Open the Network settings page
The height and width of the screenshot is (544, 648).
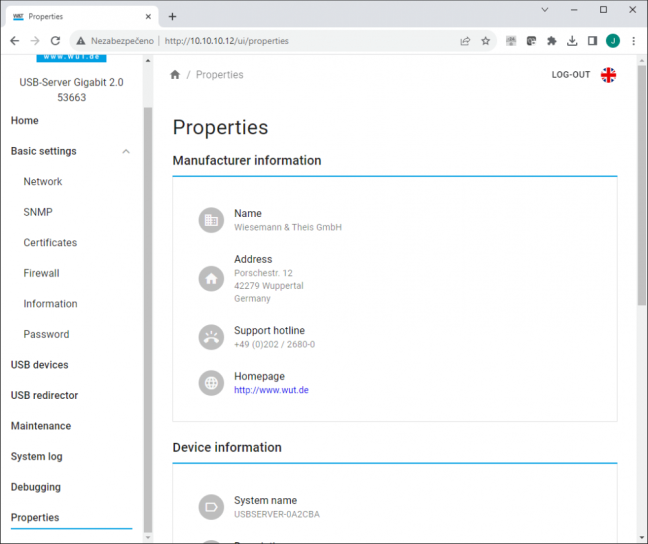43,181
